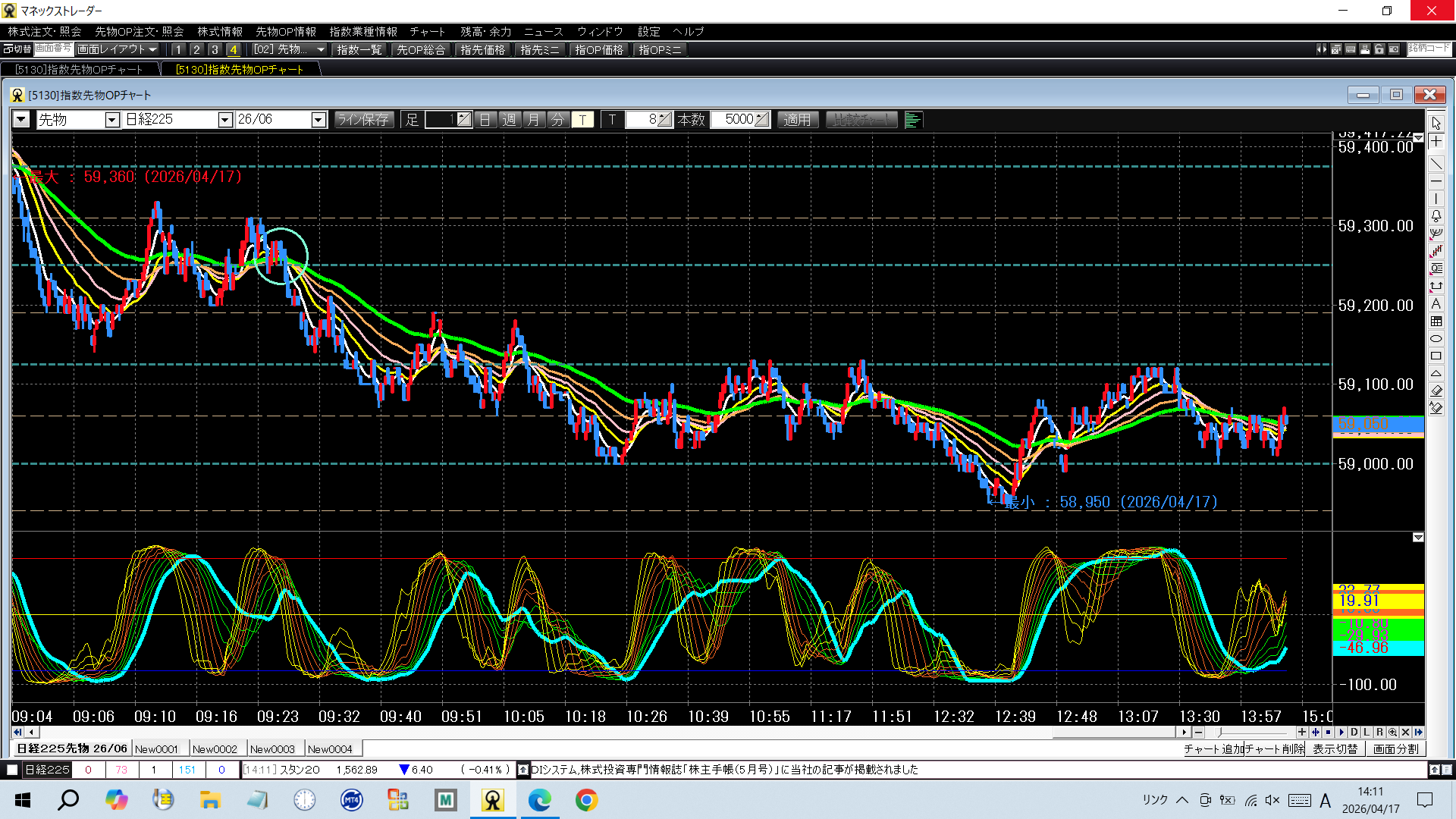Toggle the 日 daily timeframe button
The height and width of the screenshot is (819, 1456).
pyautogui.click(x=485, y=120)
